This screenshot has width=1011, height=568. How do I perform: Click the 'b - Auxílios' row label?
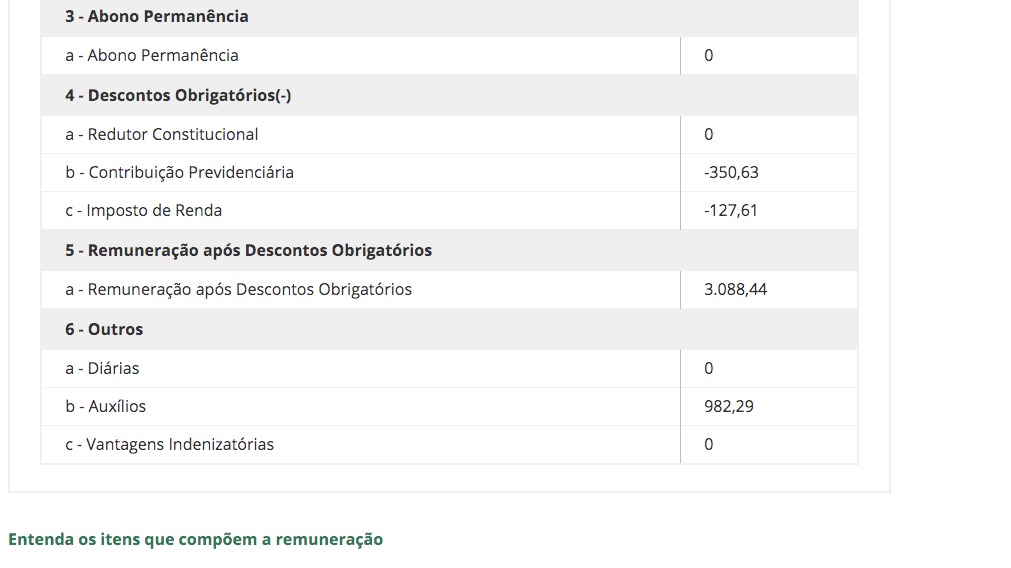pyautogui.click(x=106, y=406)
